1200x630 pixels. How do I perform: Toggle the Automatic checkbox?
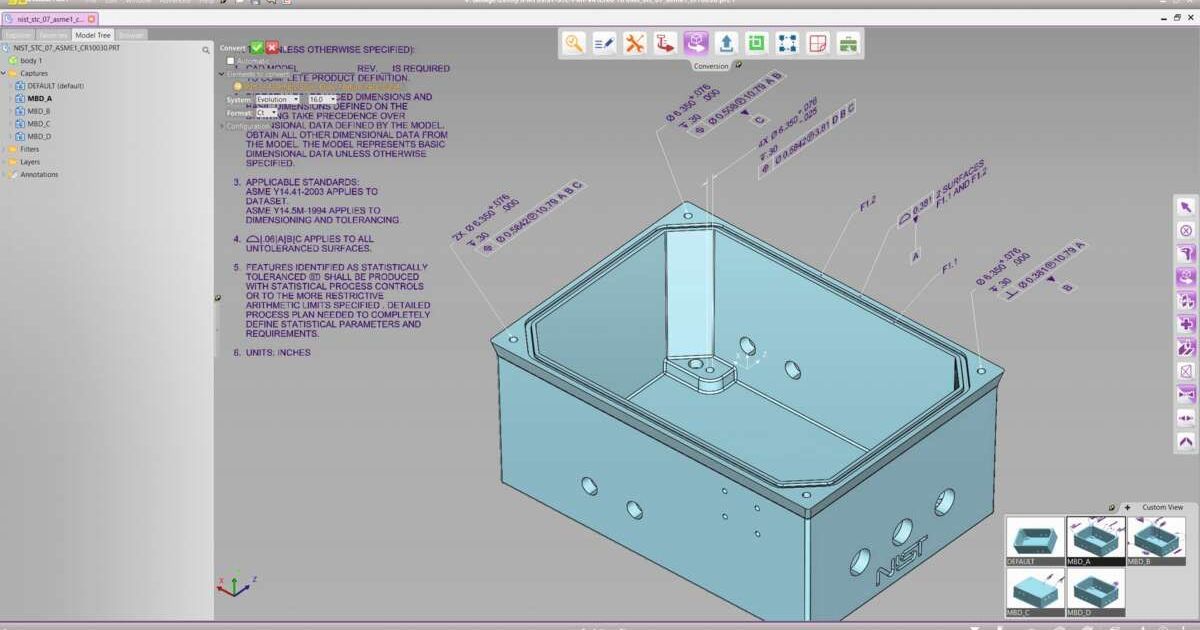point(231,61)
